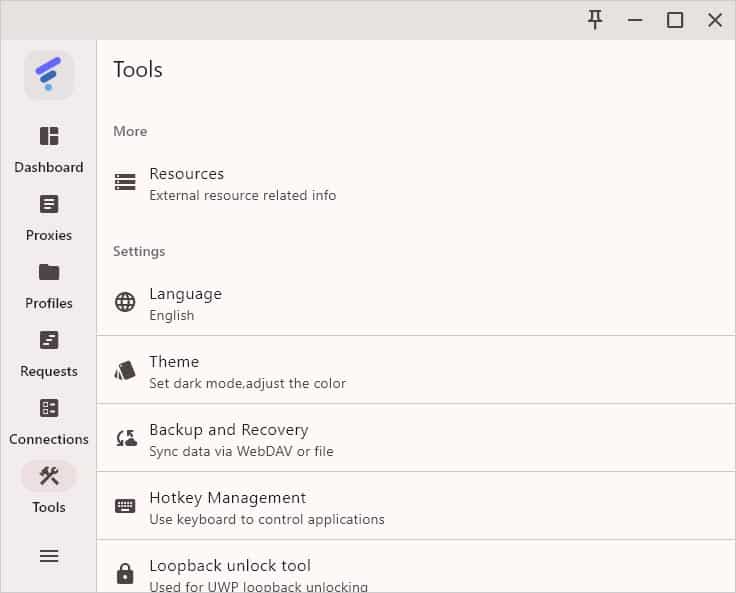Go to Proxies label in navigation
This screenshot has width=736, height=593.
(x=49, y=235)
